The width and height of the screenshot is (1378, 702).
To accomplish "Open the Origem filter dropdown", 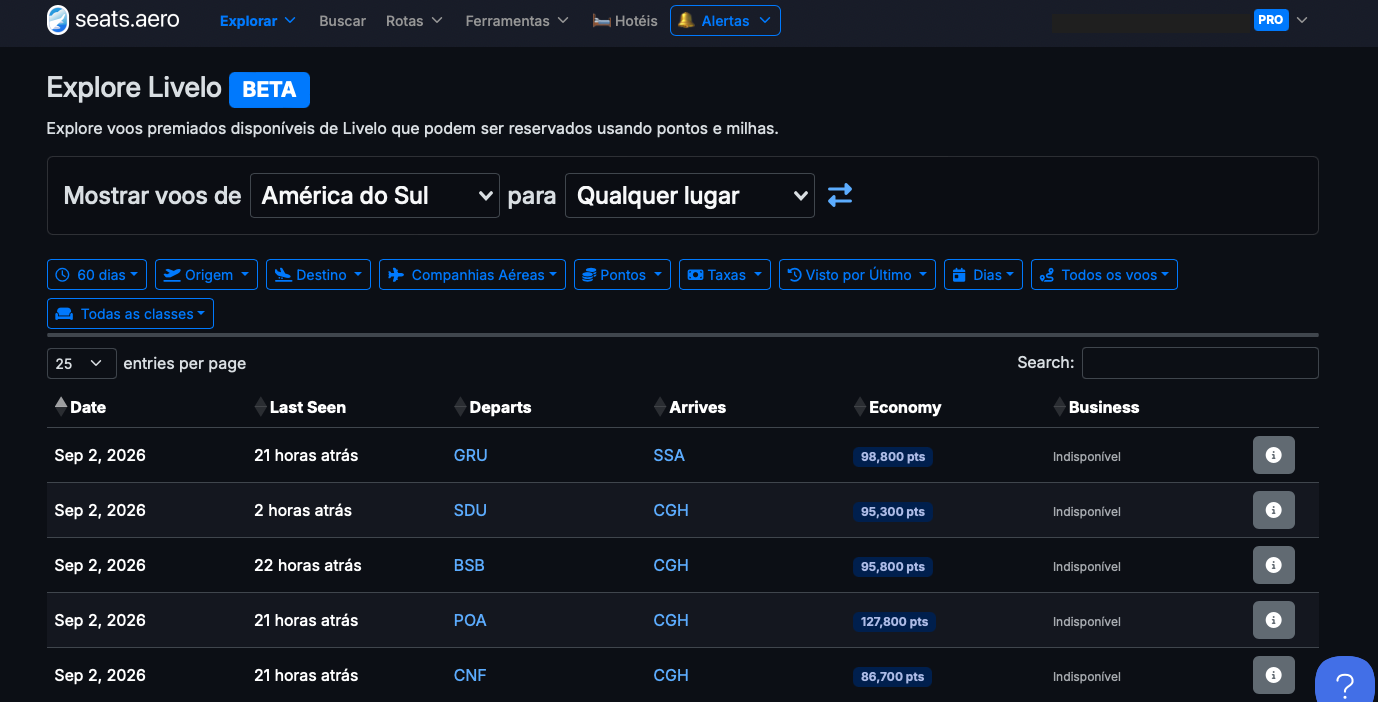I will pos(206,274).
